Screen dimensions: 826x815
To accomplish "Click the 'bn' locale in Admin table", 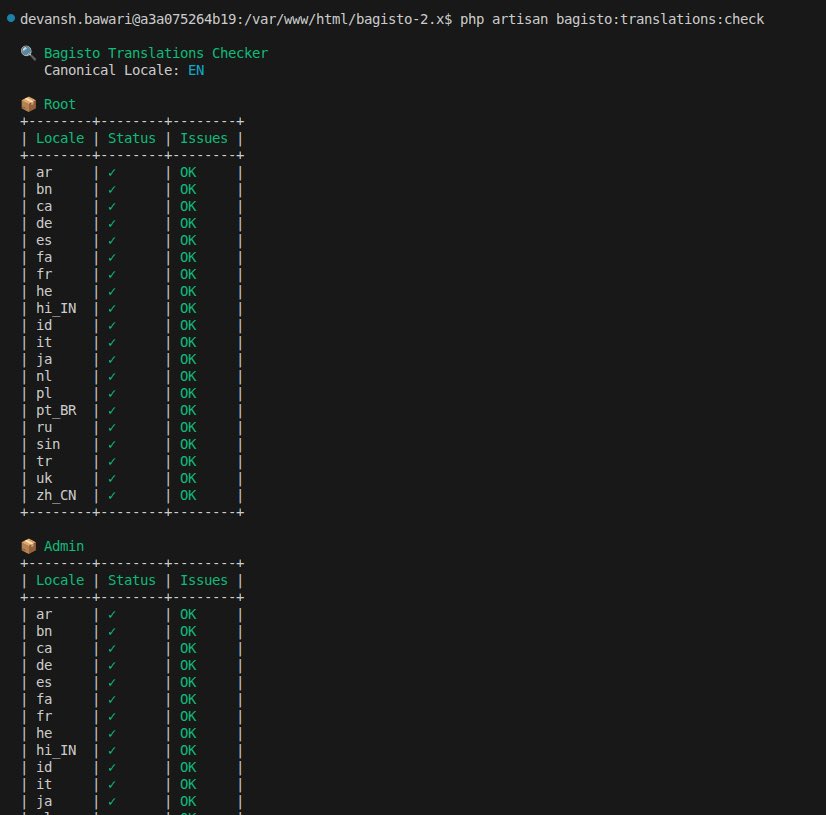I will [x=44, y=631].
